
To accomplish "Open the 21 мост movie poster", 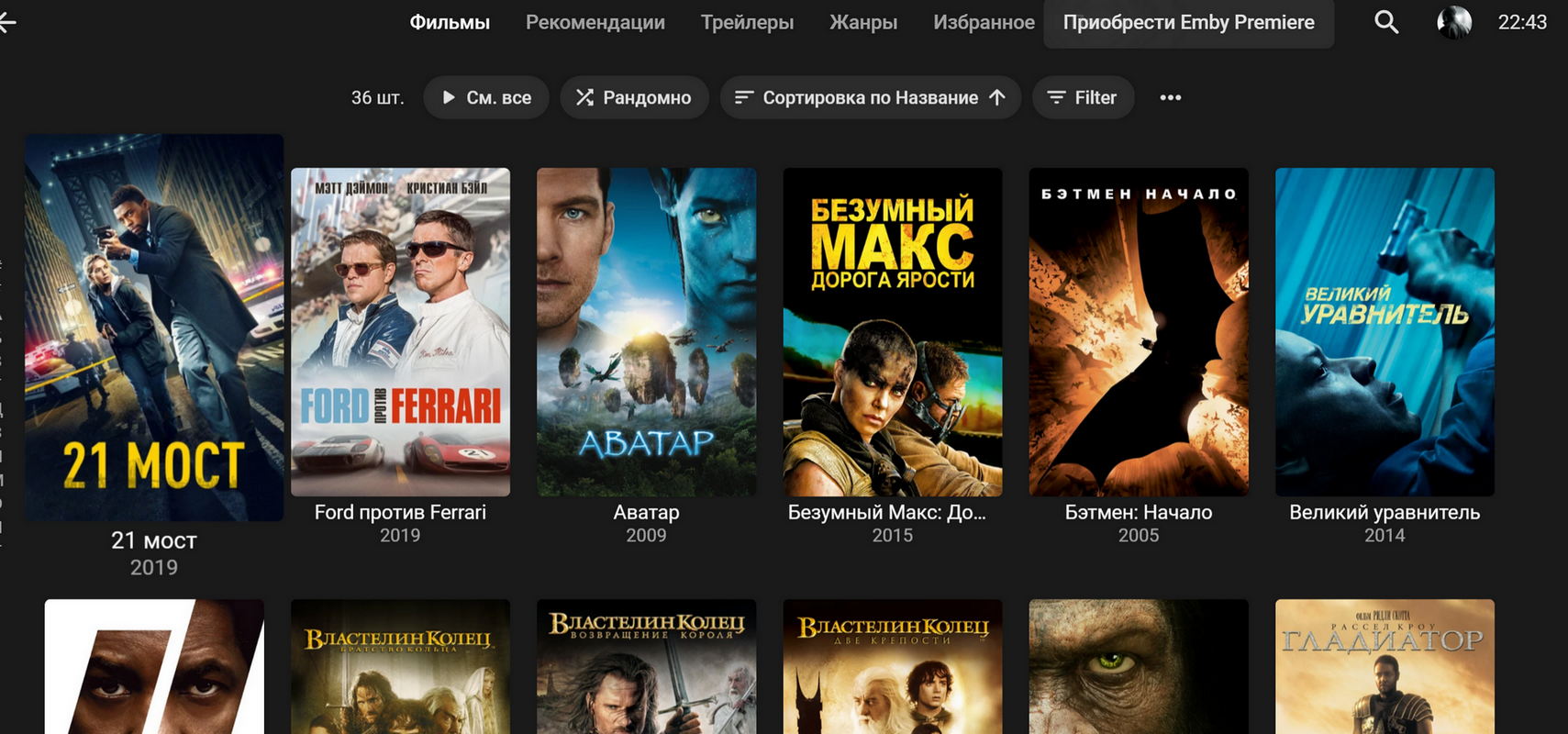I will (x=154, y=328).
